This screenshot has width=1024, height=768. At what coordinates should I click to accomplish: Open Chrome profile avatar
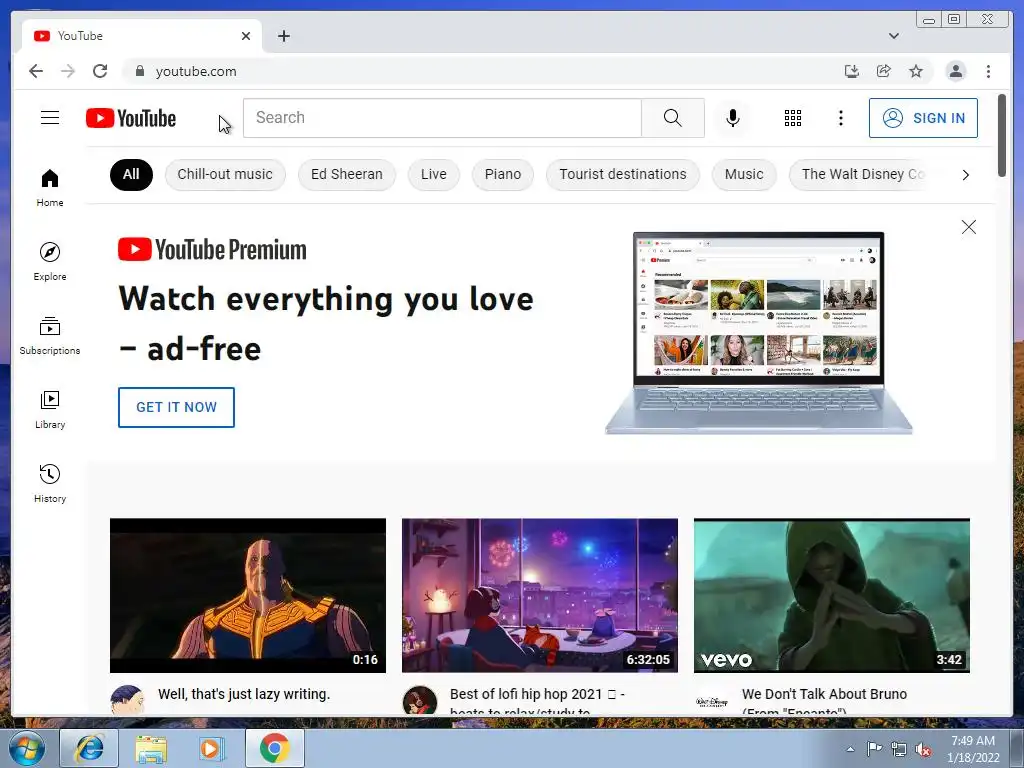coord(955,71)
